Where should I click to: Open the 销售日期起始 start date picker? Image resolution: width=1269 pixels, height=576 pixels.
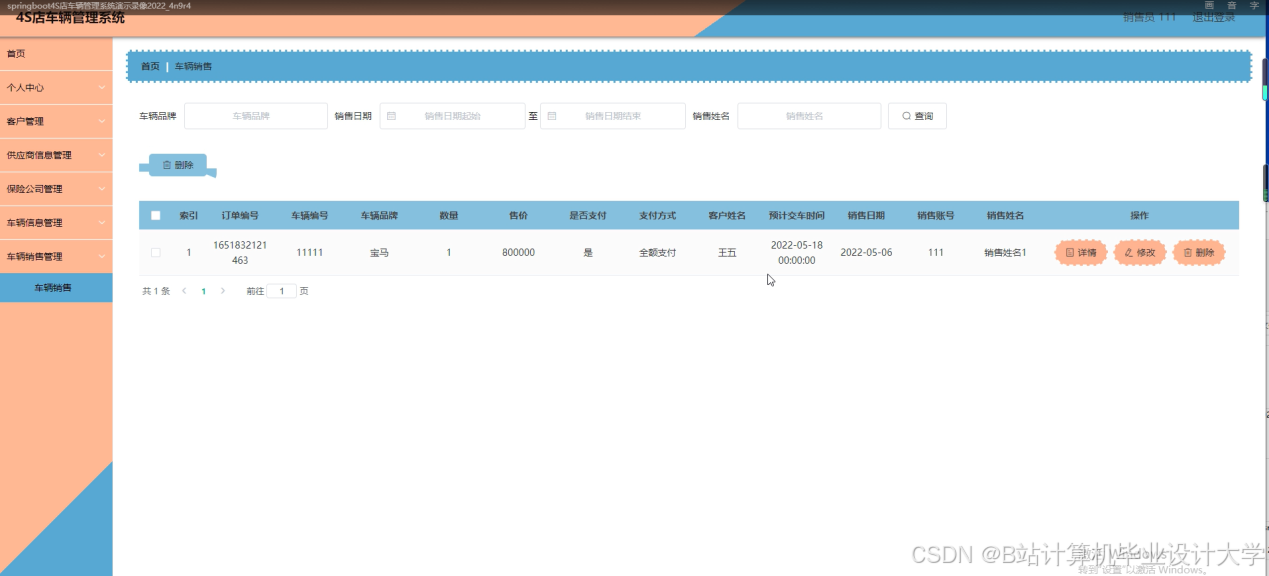pos(452,116)
